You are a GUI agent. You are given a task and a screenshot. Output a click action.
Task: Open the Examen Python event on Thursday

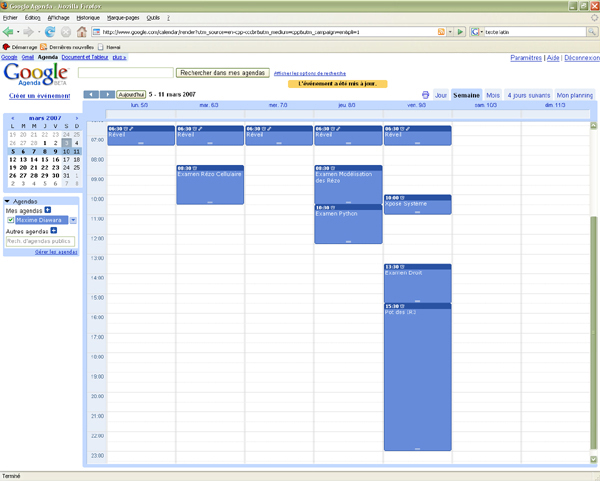click(x=348, y=225)
